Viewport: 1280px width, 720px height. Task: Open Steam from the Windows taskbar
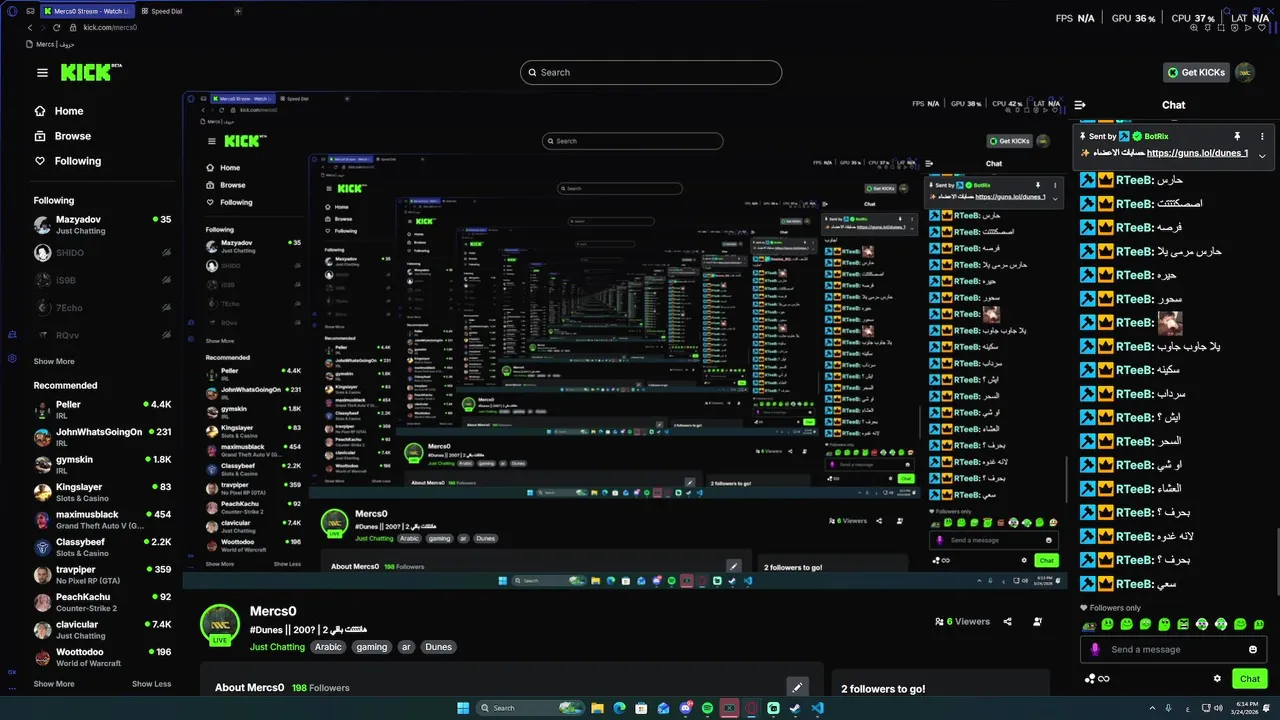(x=795, y=708)
